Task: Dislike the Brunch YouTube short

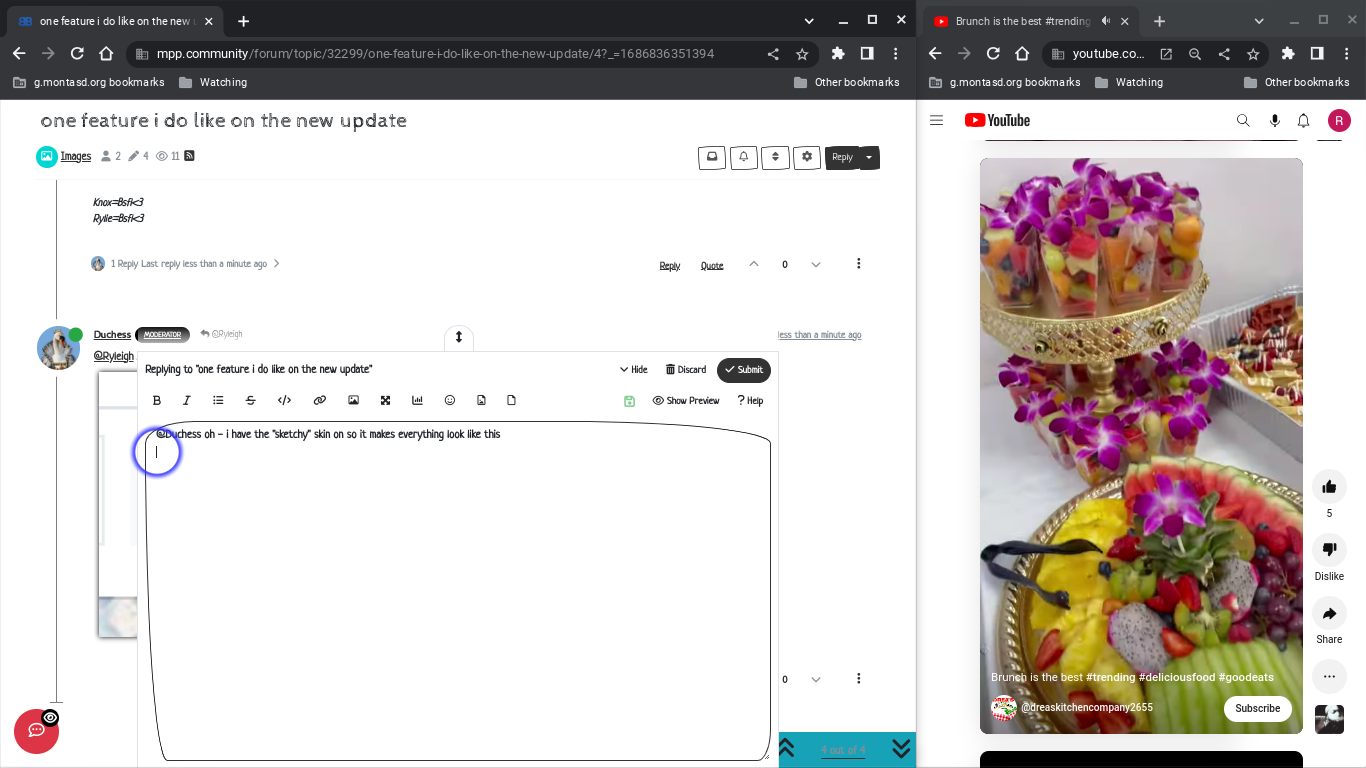Action: 1329,550
